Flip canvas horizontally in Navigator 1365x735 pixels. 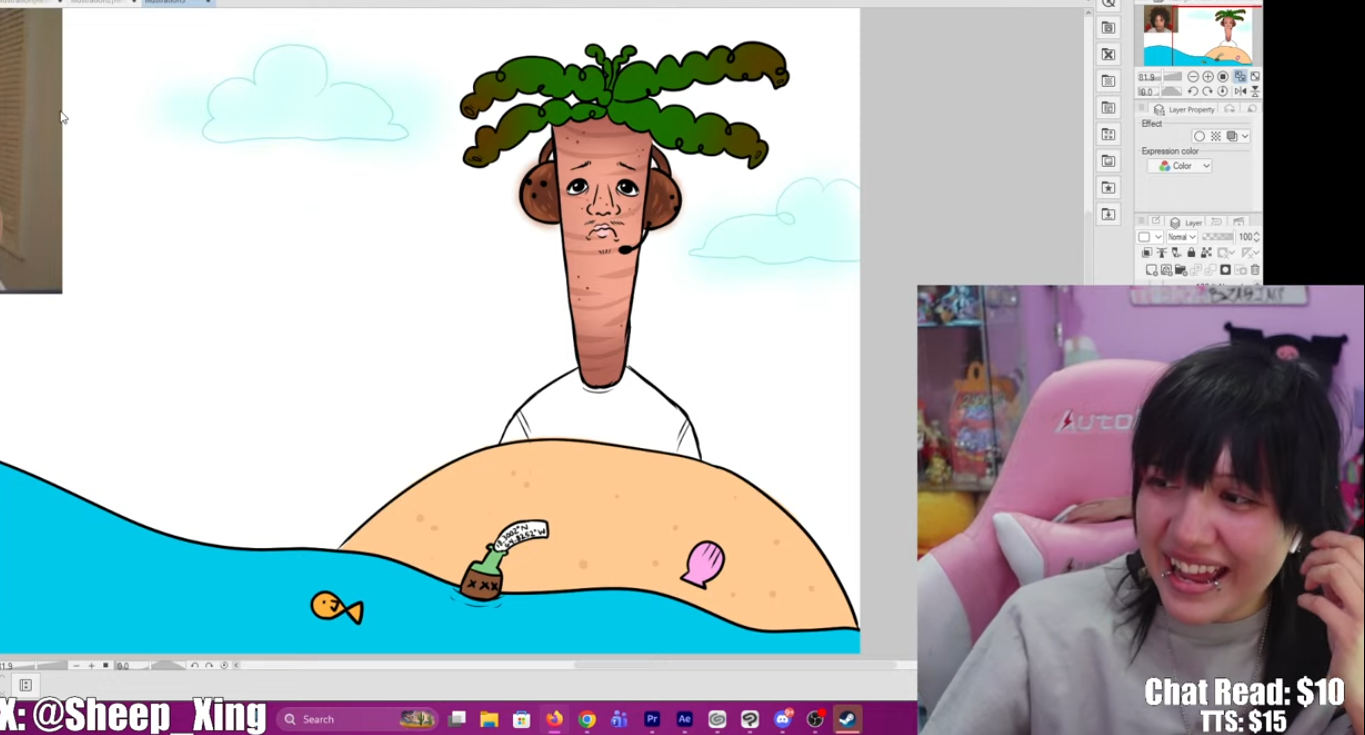(x=1241, y=91)
